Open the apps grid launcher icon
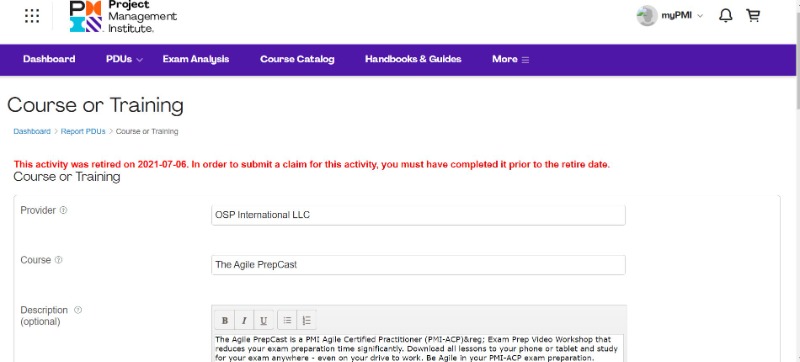800x362 pixels. point(32,16)
